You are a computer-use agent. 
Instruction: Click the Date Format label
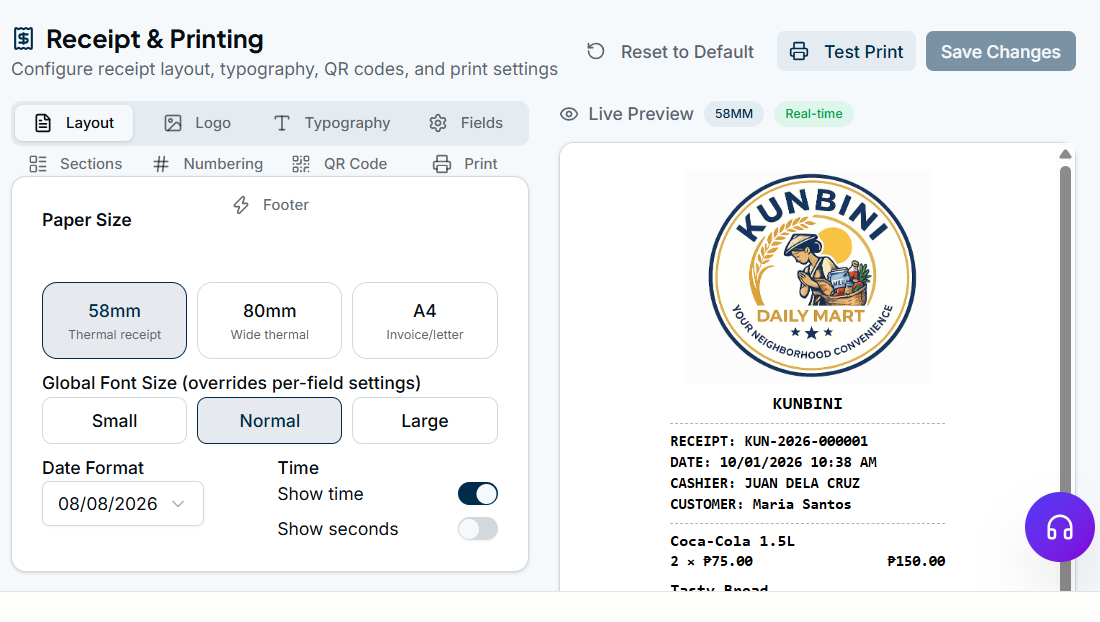point(93,468)
